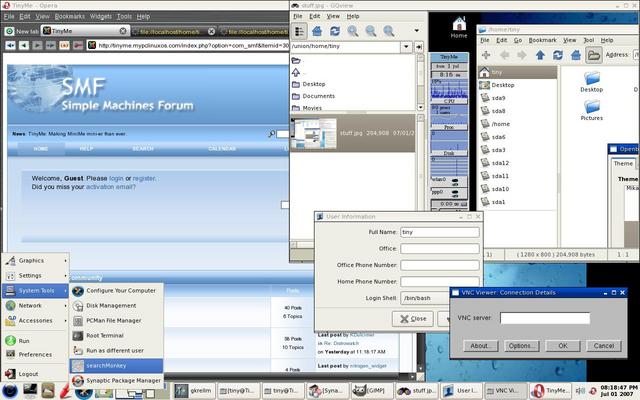Expand the Network submenu in start menu
Viewport: 640px width, 400px height.
click(36, 306)
